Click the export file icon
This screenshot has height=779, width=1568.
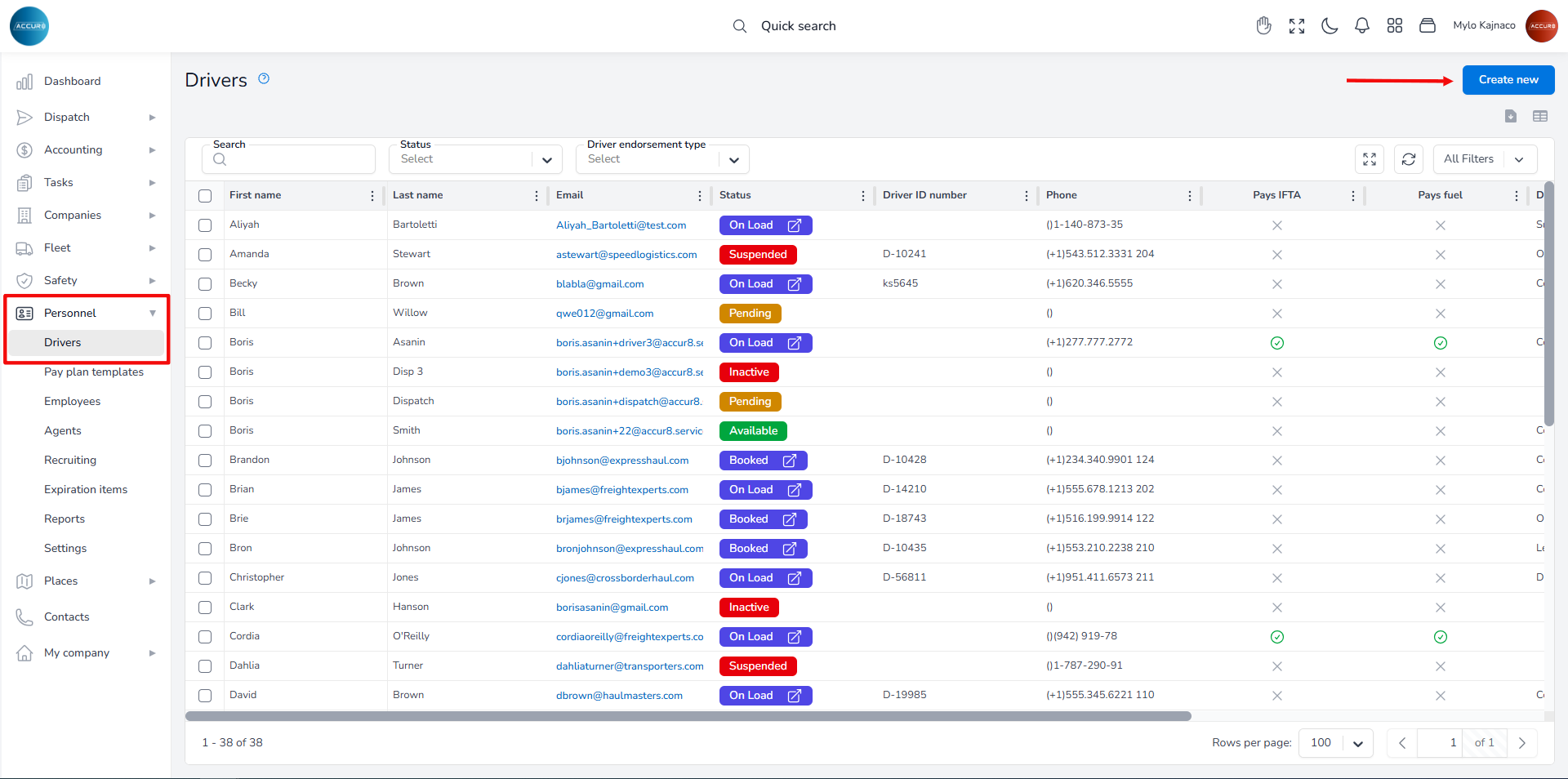pos(1511,117)
